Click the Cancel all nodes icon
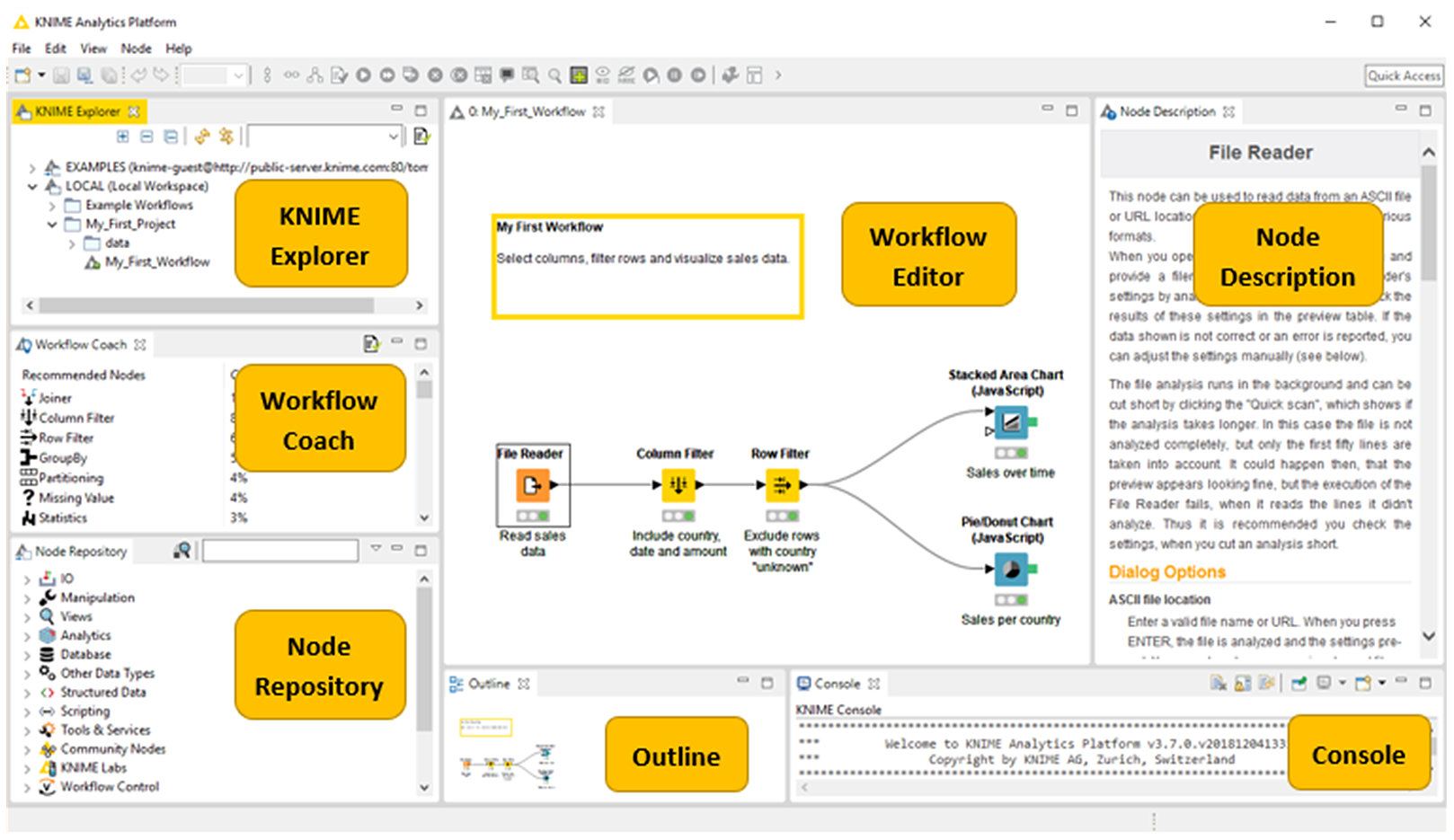The width and height of the screenshot is (1454, 840). point(458,75)
